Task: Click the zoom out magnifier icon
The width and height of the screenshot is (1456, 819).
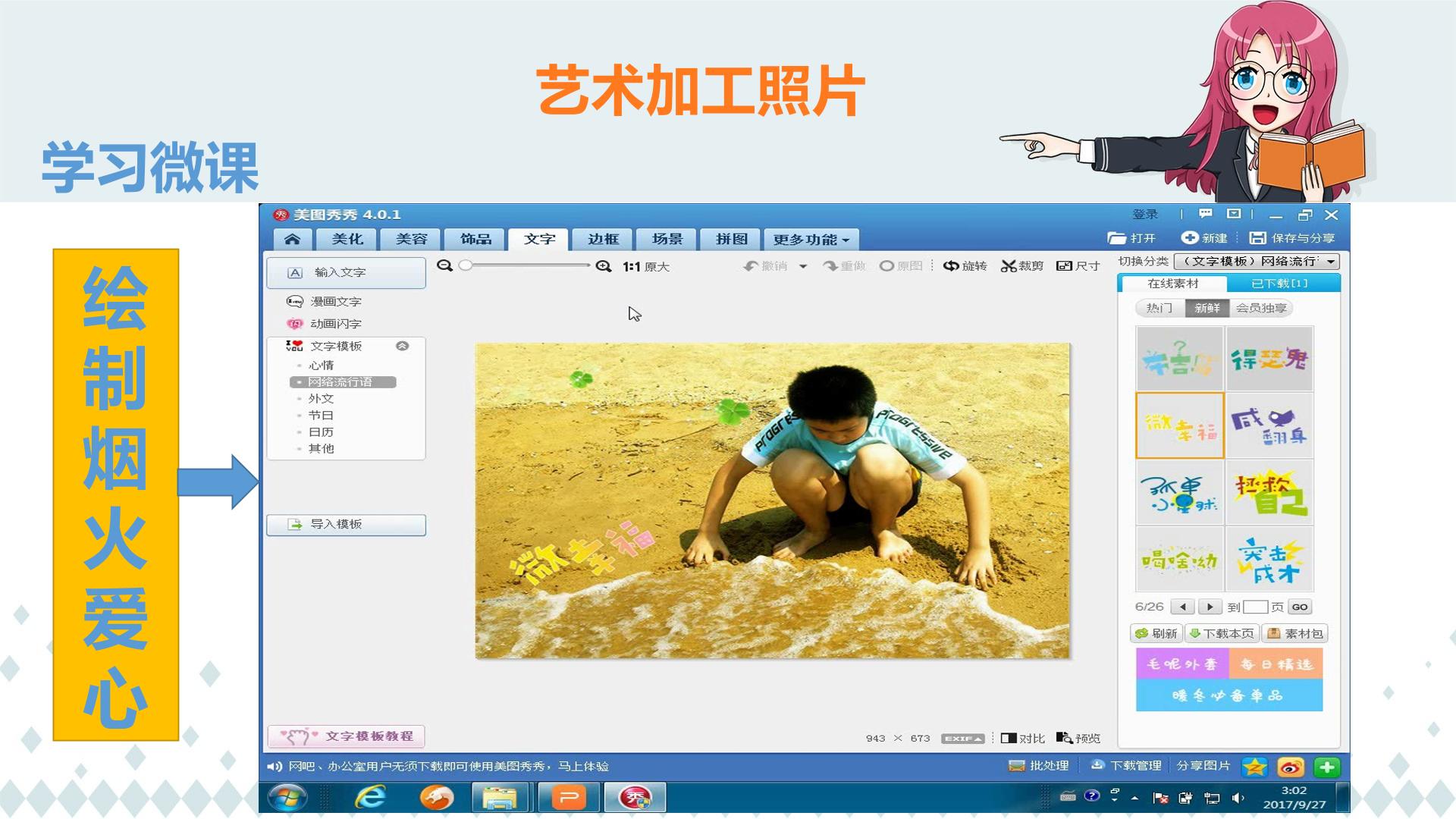Action: tap(445, 265)
